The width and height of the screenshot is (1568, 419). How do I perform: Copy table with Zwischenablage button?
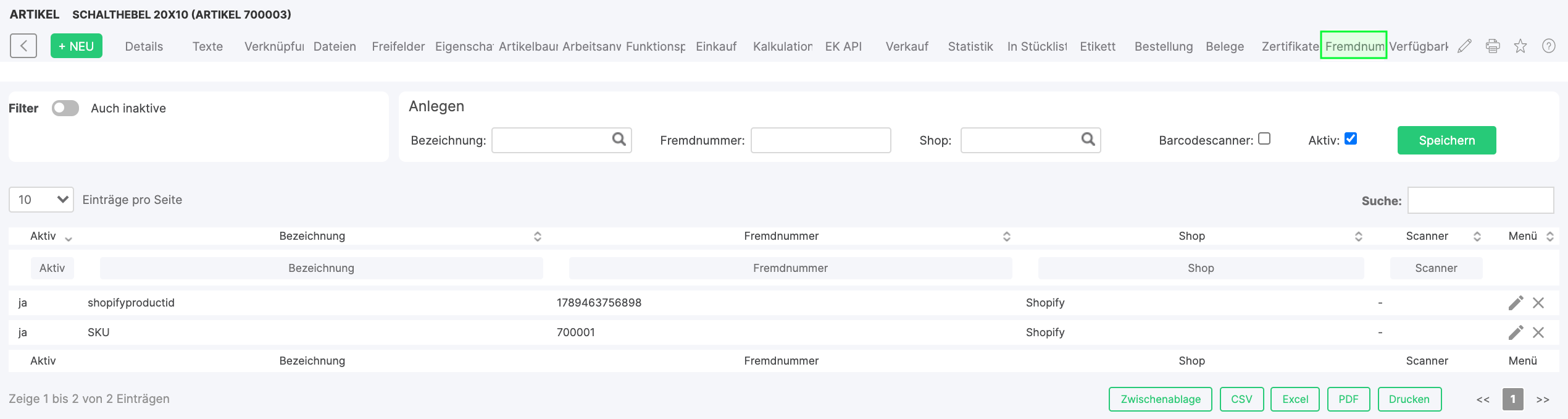[x=1161, y=399]
